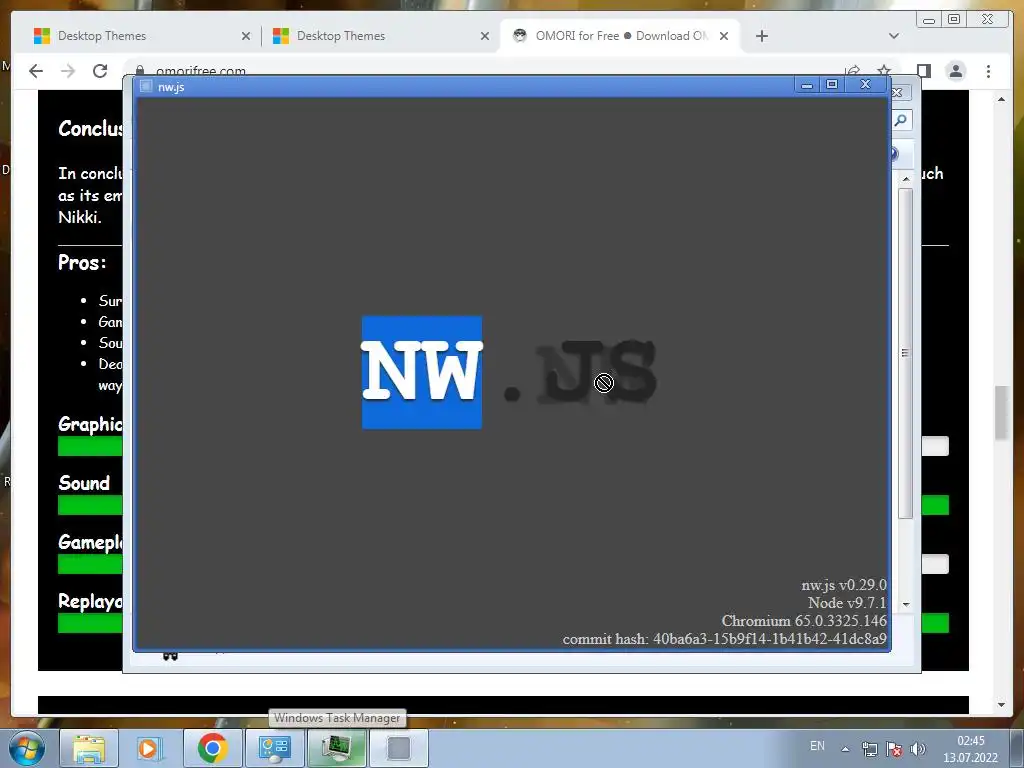Open the EN language indicator
This screenshot has width=1024, height=768.
point(817,746)
